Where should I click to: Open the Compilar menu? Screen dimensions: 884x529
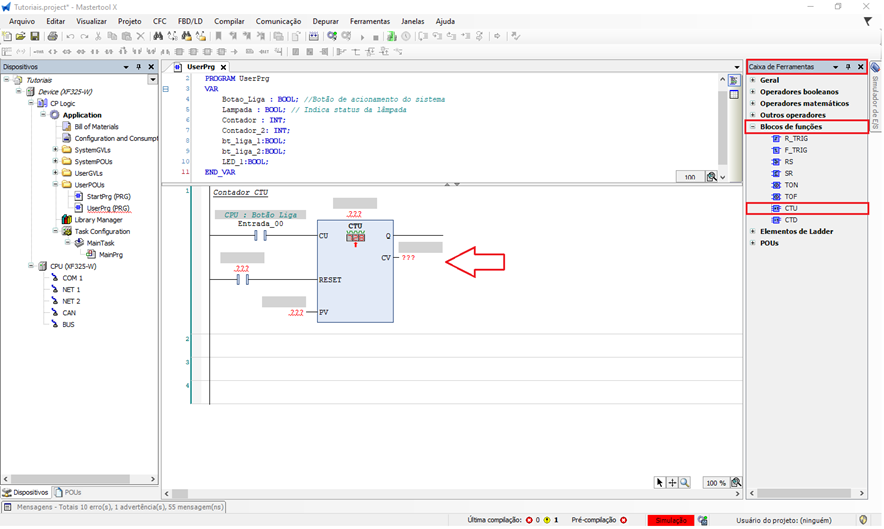228,21
